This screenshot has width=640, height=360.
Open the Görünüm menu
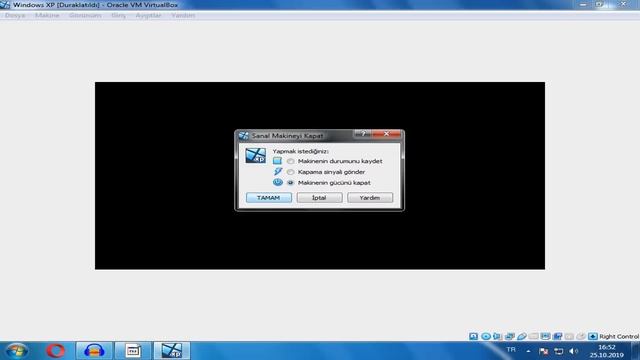click(85, 15)
